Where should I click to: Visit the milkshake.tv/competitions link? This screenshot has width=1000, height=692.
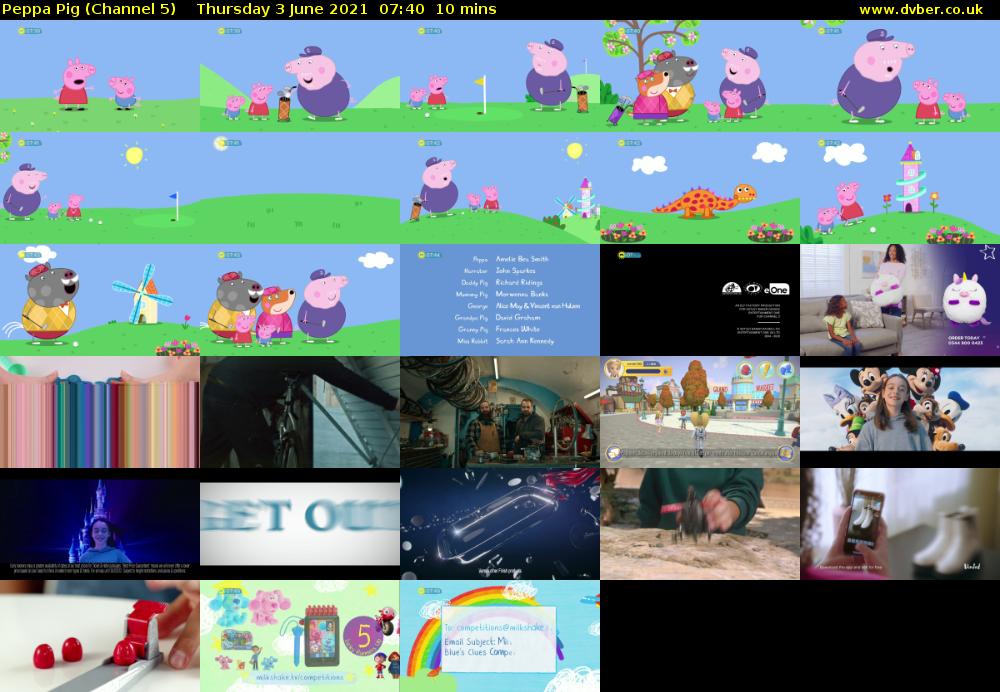(x=300, y=678)
